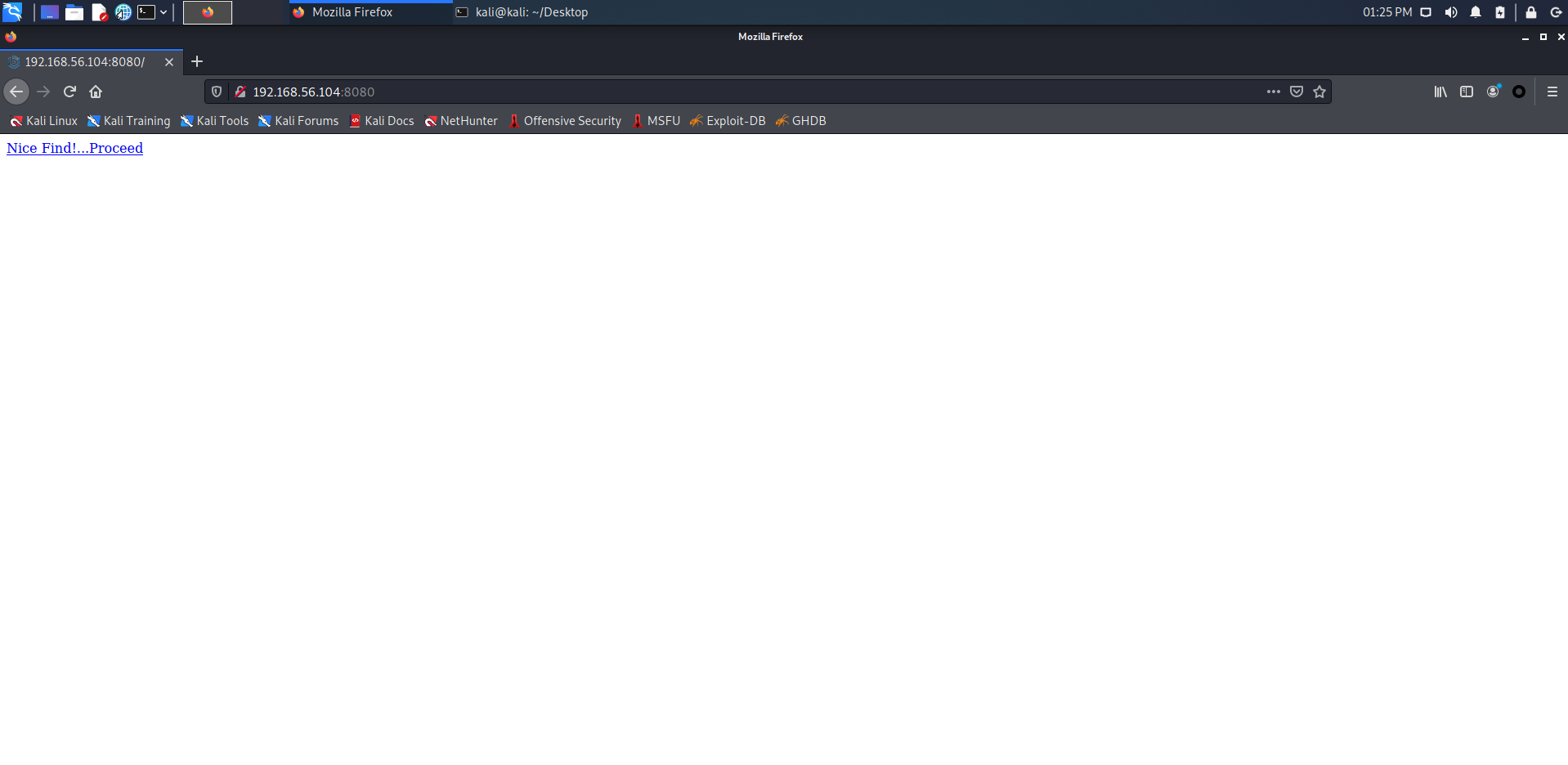Minimize the Mozilla Firefox window
Viewport: 1568px width, 765px height.
(1525, 37)
